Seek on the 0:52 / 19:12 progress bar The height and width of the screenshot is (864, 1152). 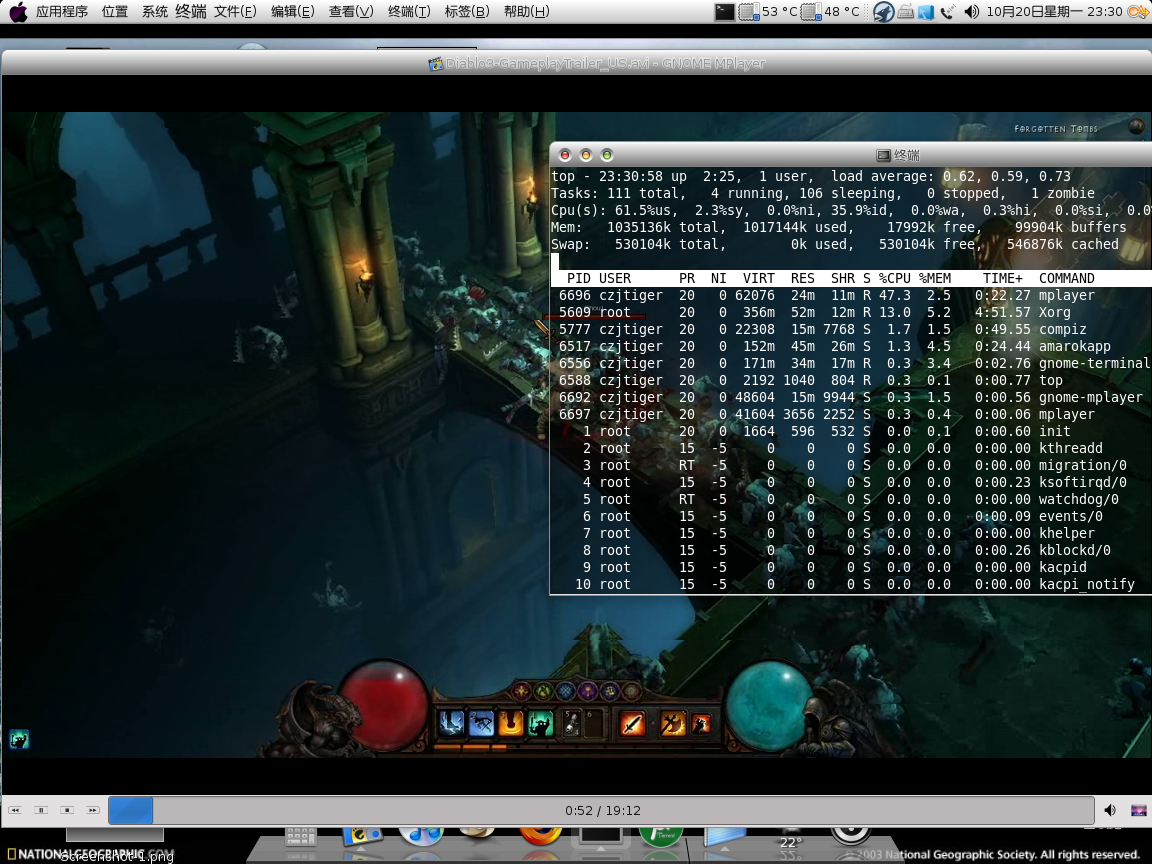pyautogui.click(x=601, y=810)
